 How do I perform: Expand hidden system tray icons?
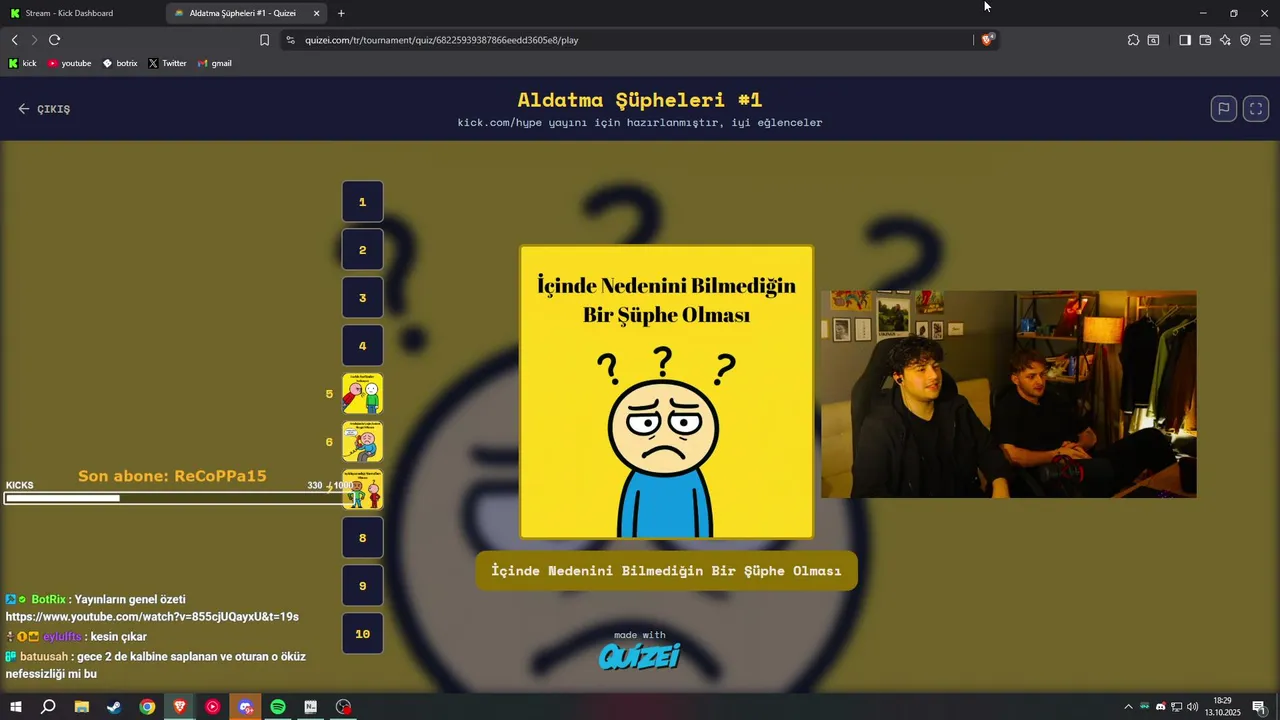click(1128, 707)
